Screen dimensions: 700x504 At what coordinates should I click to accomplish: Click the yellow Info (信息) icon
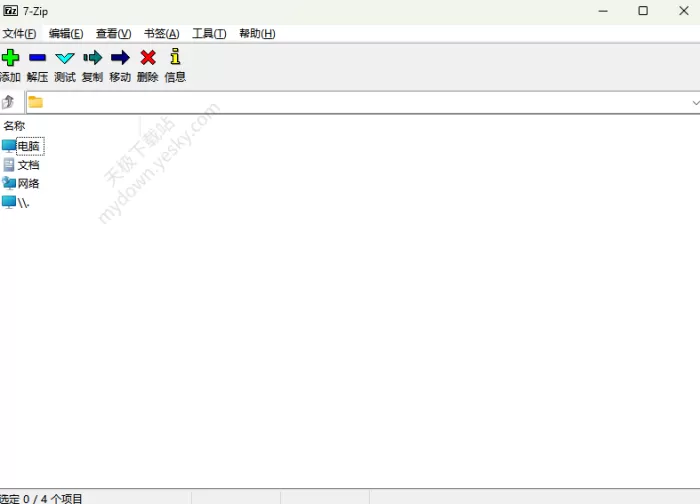coord(175,57)
